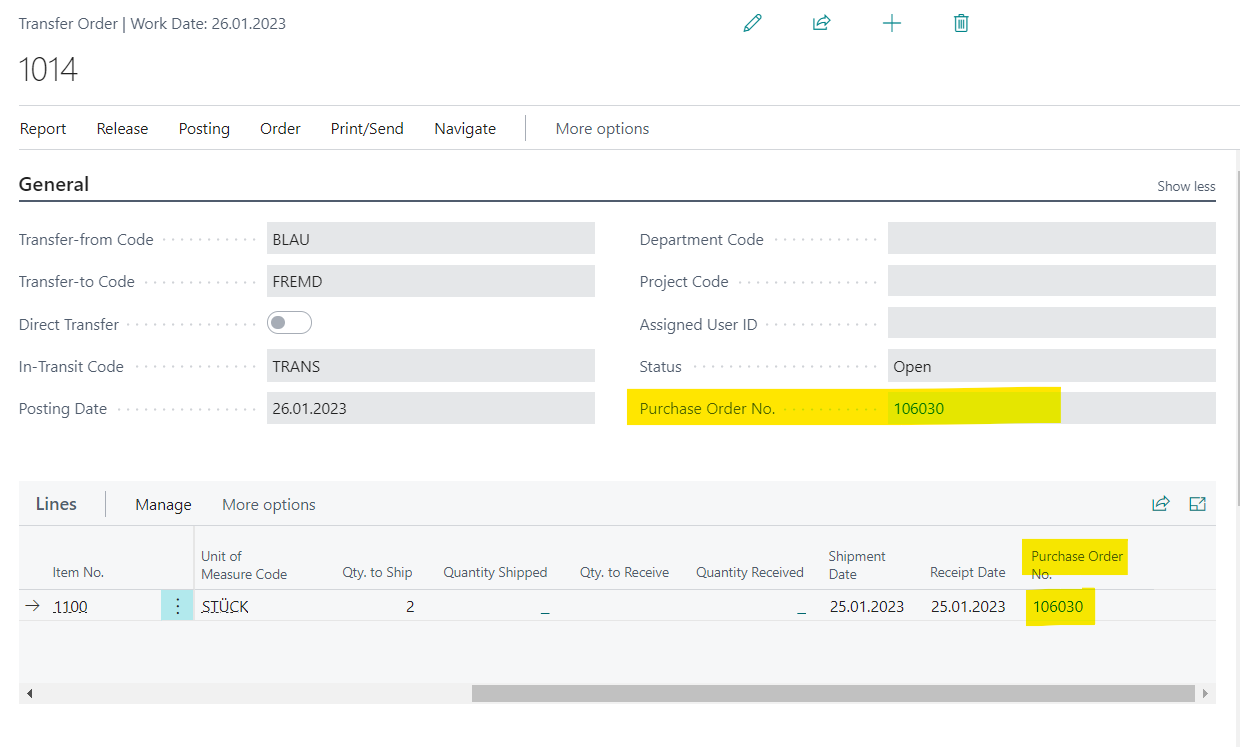1240x747 pixels.
Task: Click the Quantity Received cell in the 1100 row
Action: click(750, 606)
